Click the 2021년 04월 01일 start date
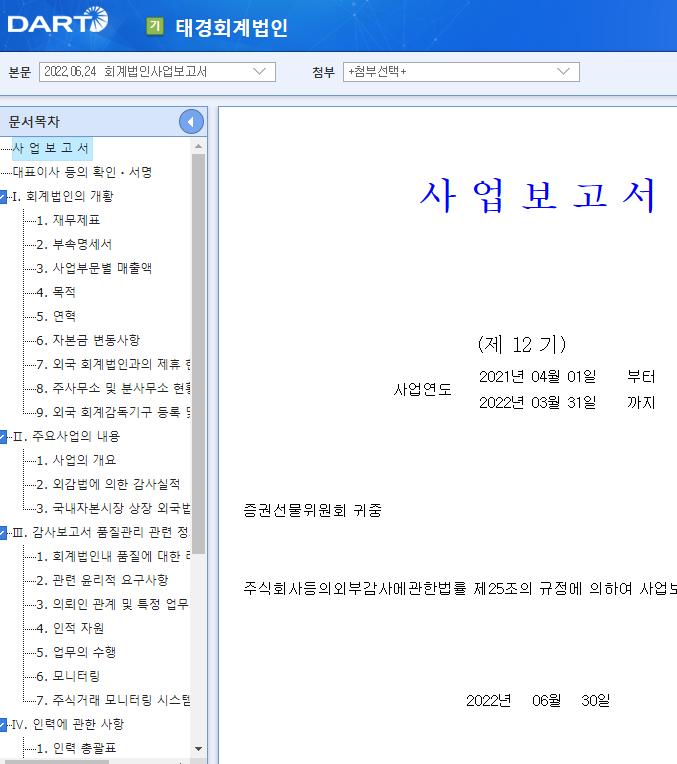This screenshot has width=677, height=764. [538, 377]
